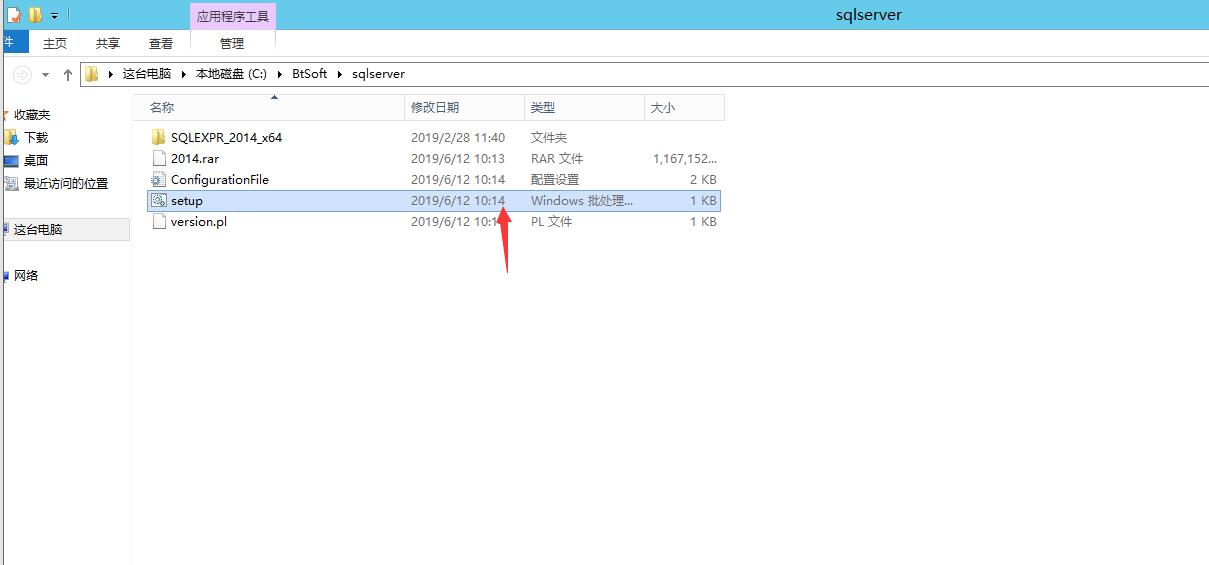Click the SQLEXPR_2014_x64 folder name

[227, 137]
